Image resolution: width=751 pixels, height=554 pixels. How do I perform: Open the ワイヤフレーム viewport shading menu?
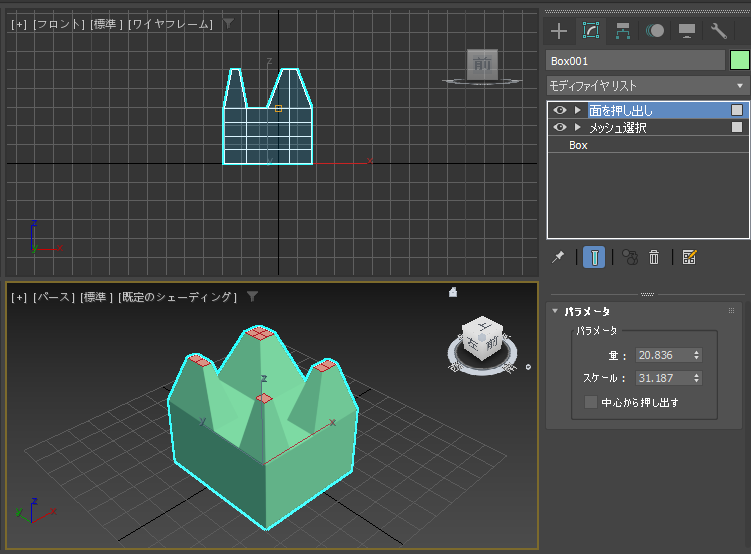click(x=171, y=23)
